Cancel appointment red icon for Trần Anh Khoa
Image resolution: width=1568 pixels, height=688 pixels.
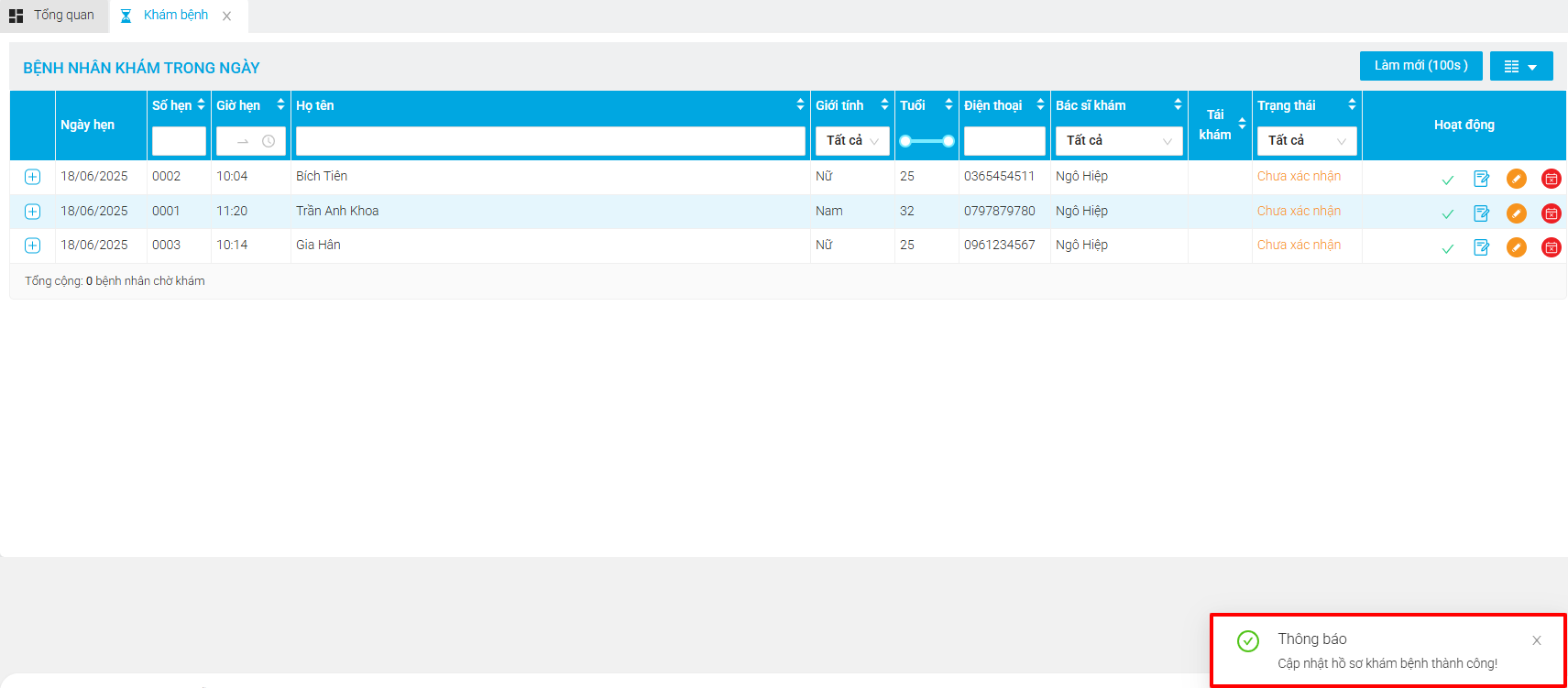point(1552,213)
